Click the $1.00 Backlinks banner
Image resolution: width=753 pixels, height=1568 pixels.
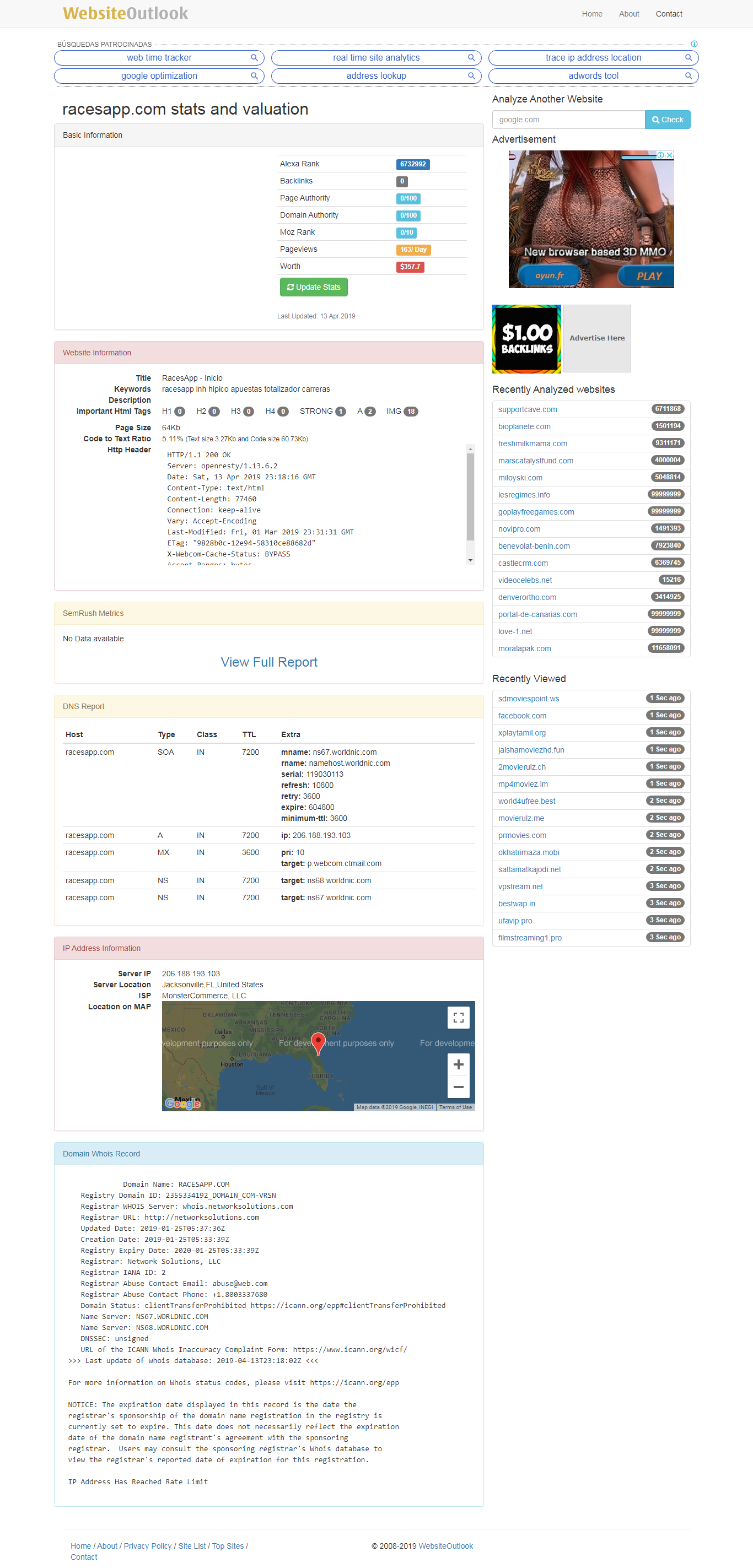coord(526,338)
